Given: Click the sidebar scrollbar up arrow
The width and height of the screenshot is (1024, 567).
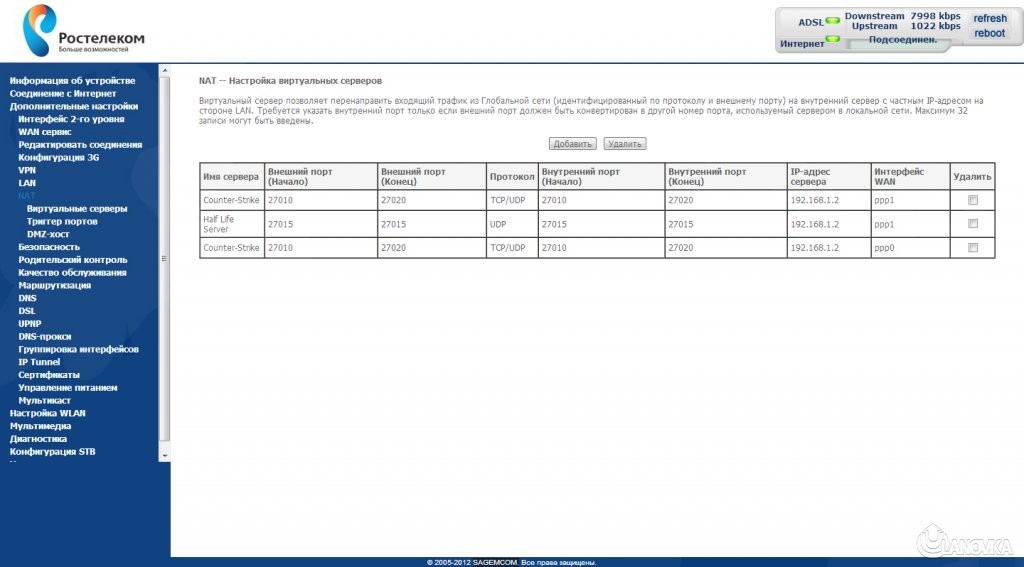Looking at the screenshot, I should coord(165,70).
